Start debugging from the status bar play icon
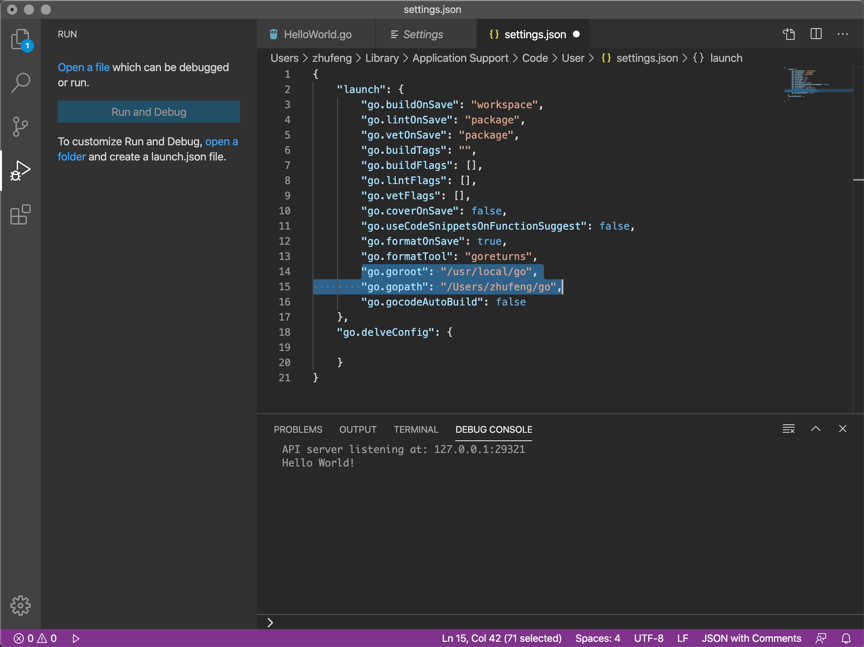Screen dimensions: 864x647 [76, 638]
